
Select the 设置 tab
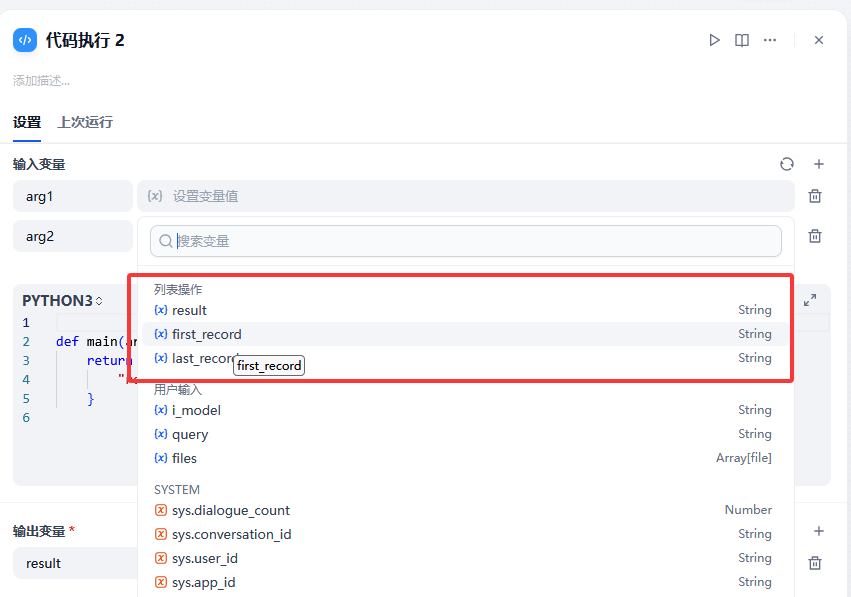[x=27, y=122]
